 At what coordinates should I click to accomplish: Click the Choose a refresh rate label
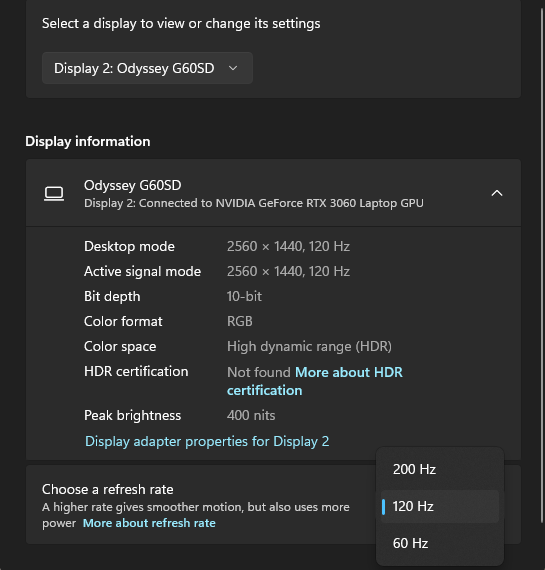[108, 489]
